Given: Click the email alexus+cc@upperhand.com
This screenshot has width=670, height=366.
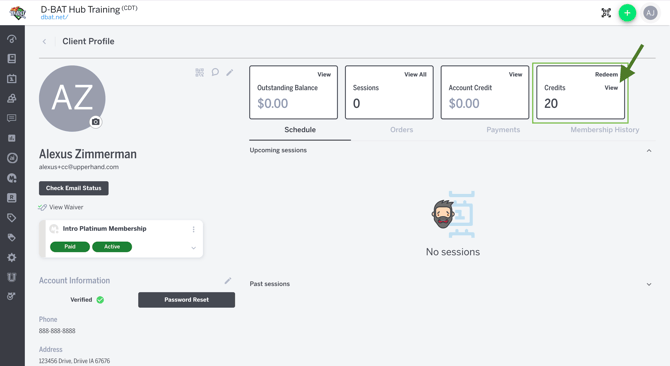Looking at the screenshot, I should 79,167.
